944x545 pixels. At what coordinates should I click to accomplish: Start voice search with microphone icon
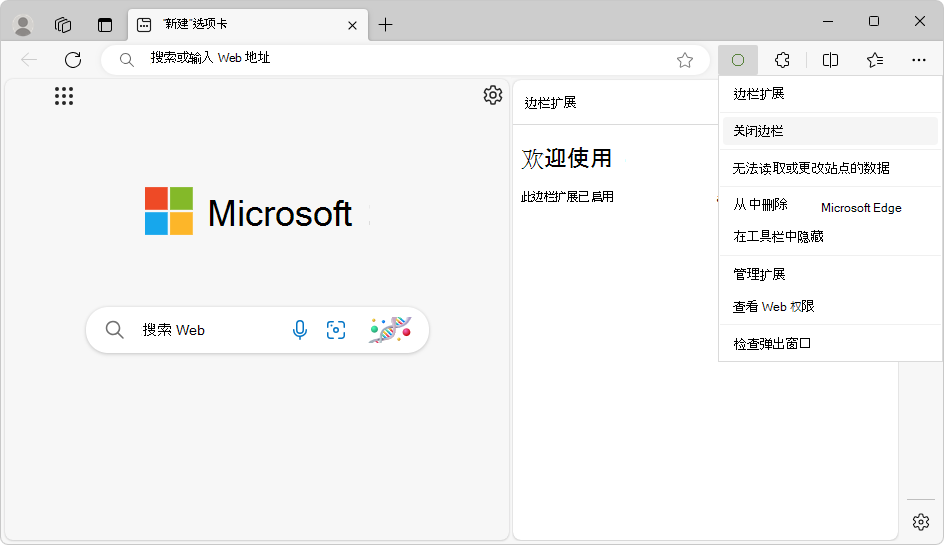pos(299,330)
